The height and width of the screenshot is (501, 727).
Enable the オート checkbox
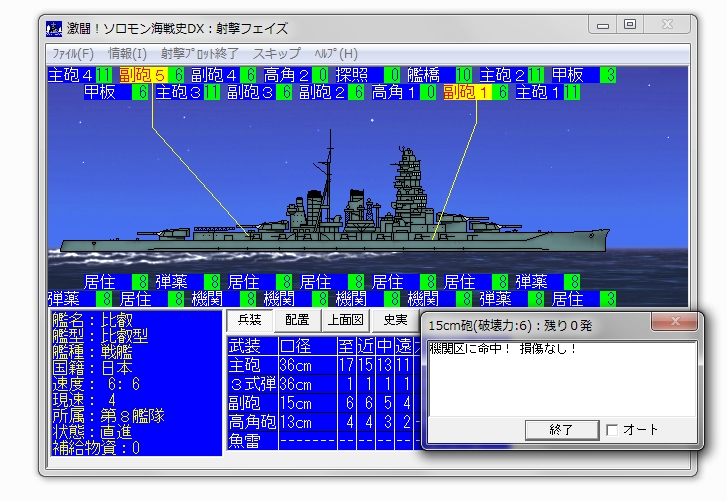point(612,430)
